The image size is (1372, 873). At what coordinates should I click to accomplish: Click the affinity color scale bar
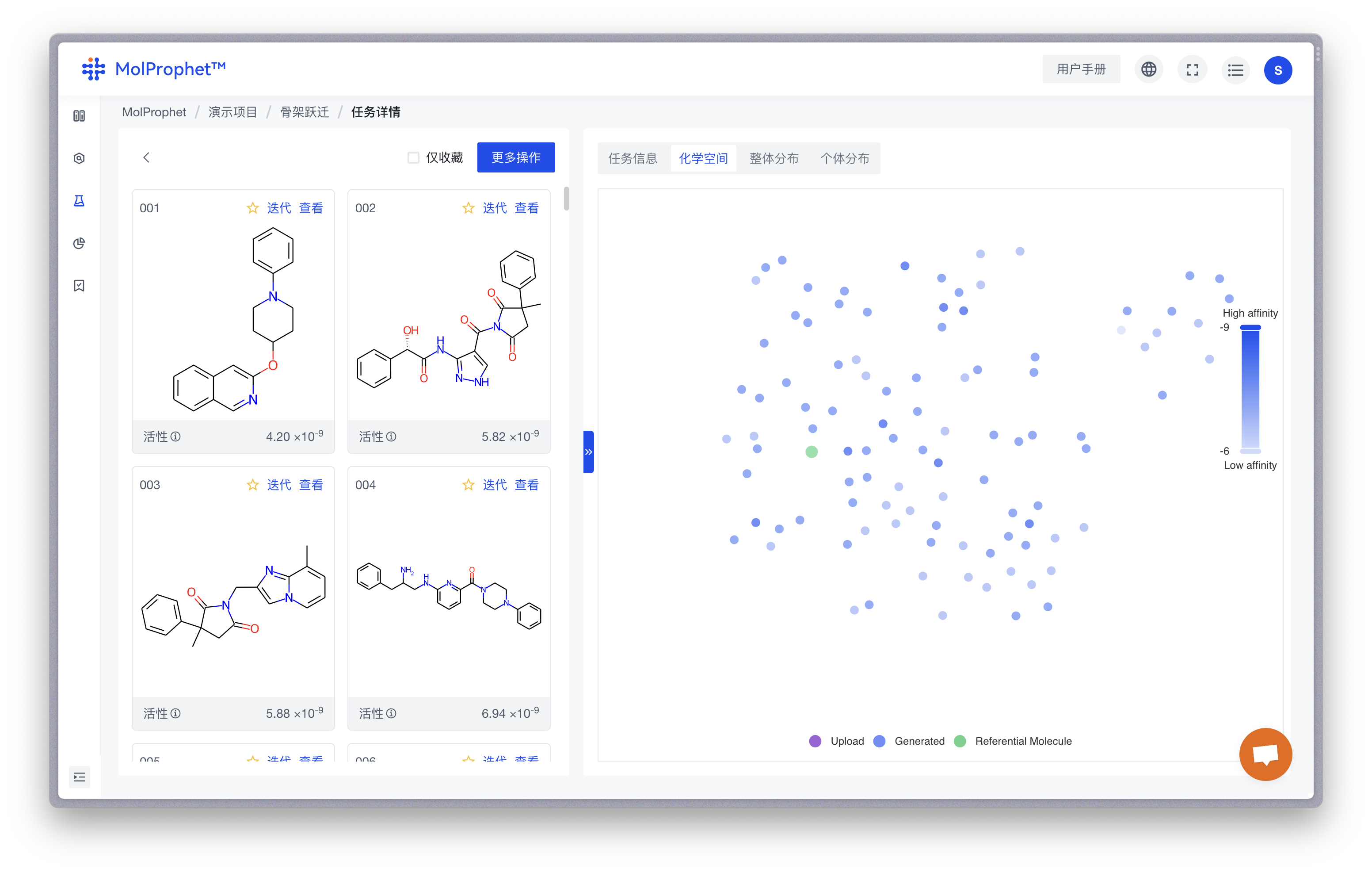click(1250, 389)
